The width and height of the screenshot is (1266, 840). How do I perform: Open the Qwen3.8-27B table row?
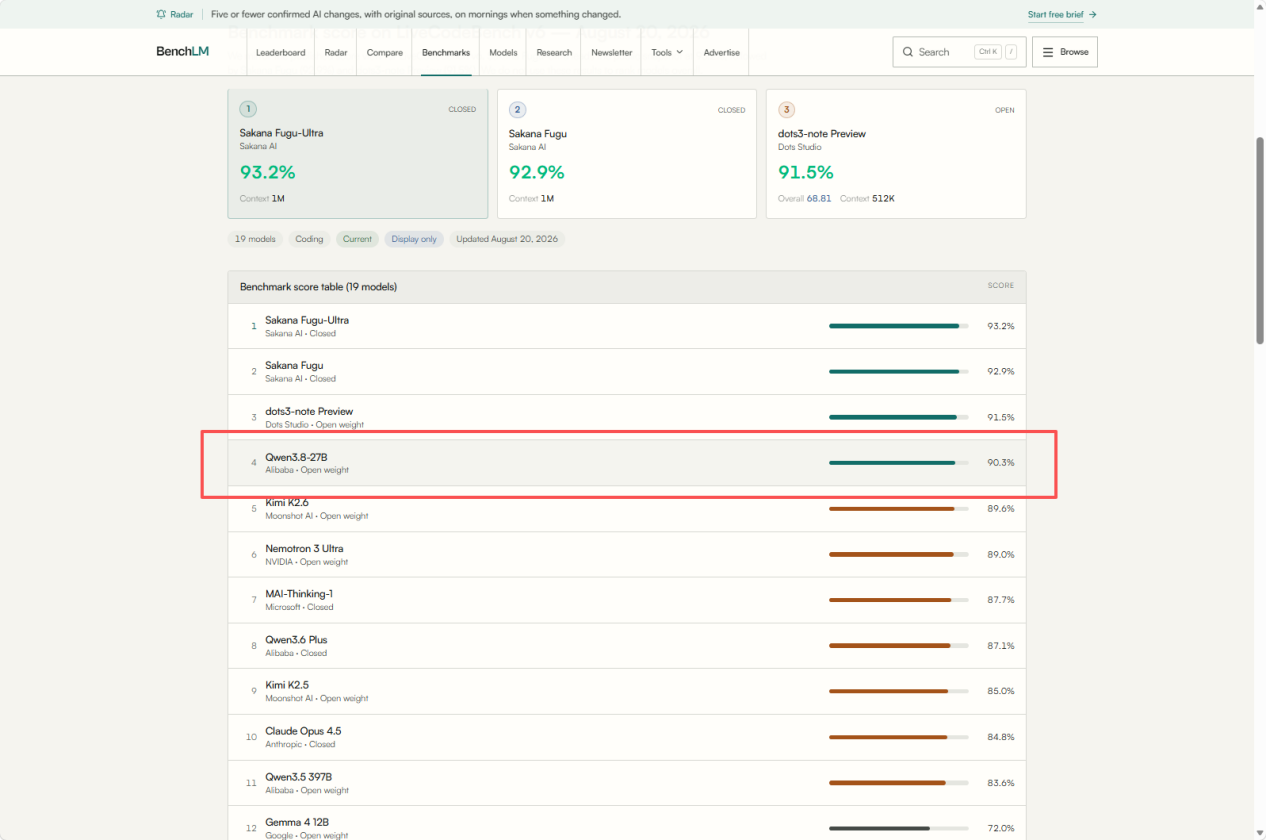click(627, 463)
